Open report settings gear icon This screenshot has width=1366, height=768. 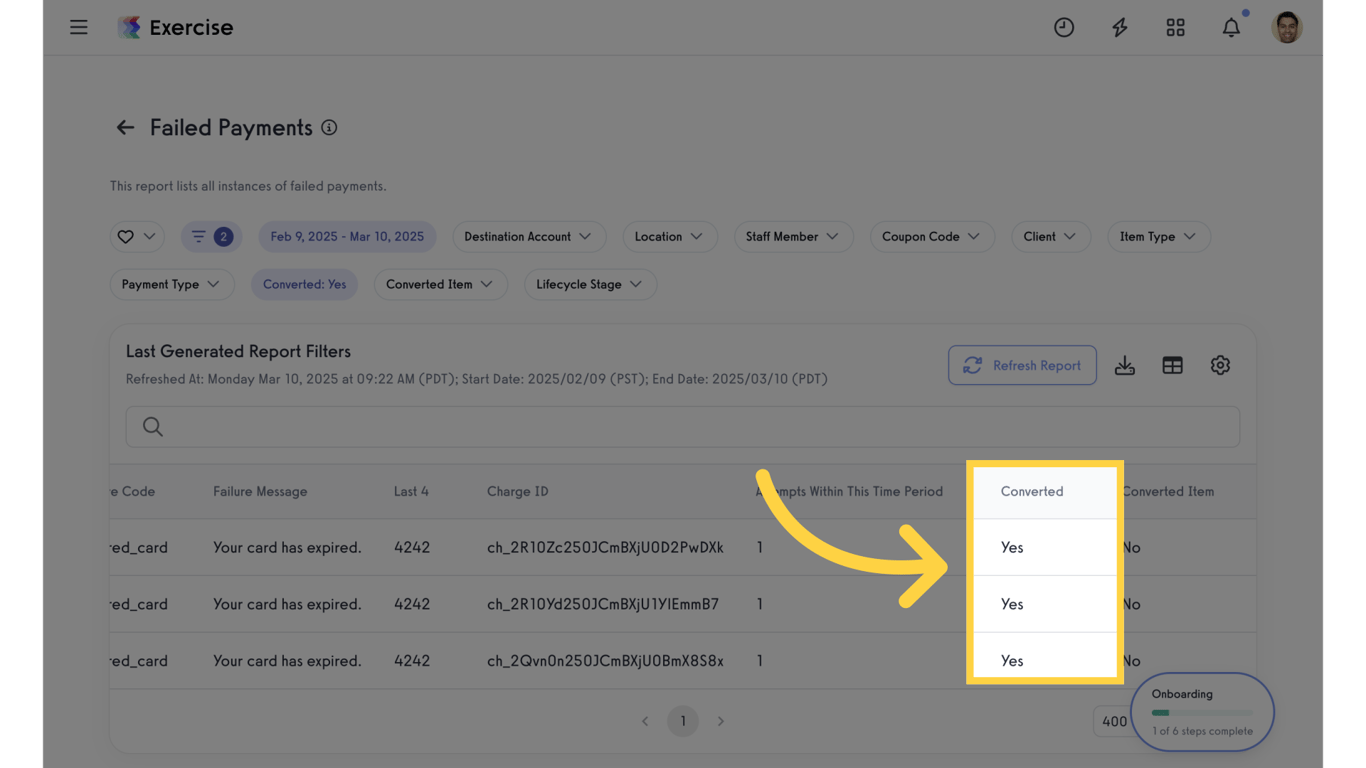[1220, 365]
